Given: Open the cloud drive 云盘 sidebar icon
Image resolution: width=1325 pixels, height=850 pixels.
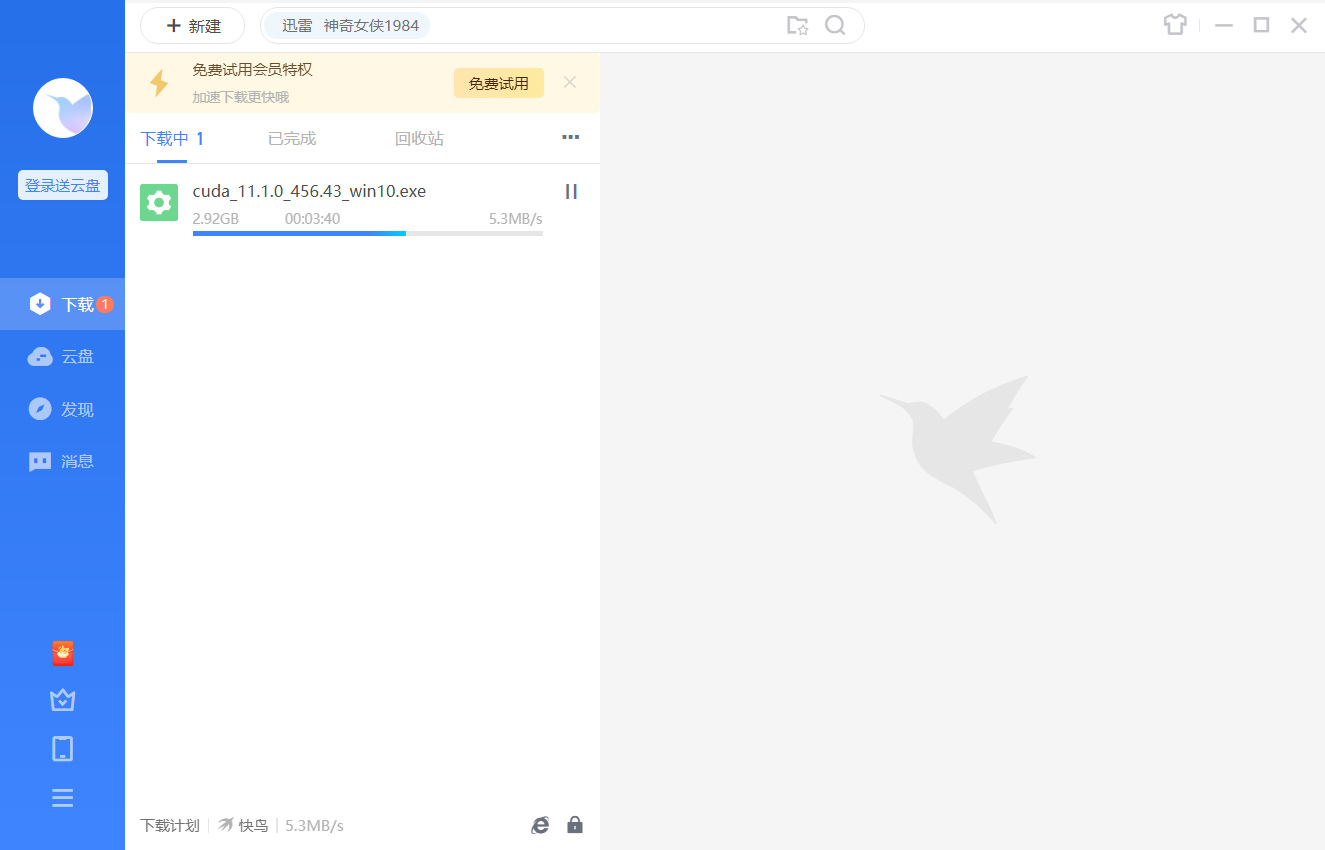Looking at the screenshot, I should (62, 356).
